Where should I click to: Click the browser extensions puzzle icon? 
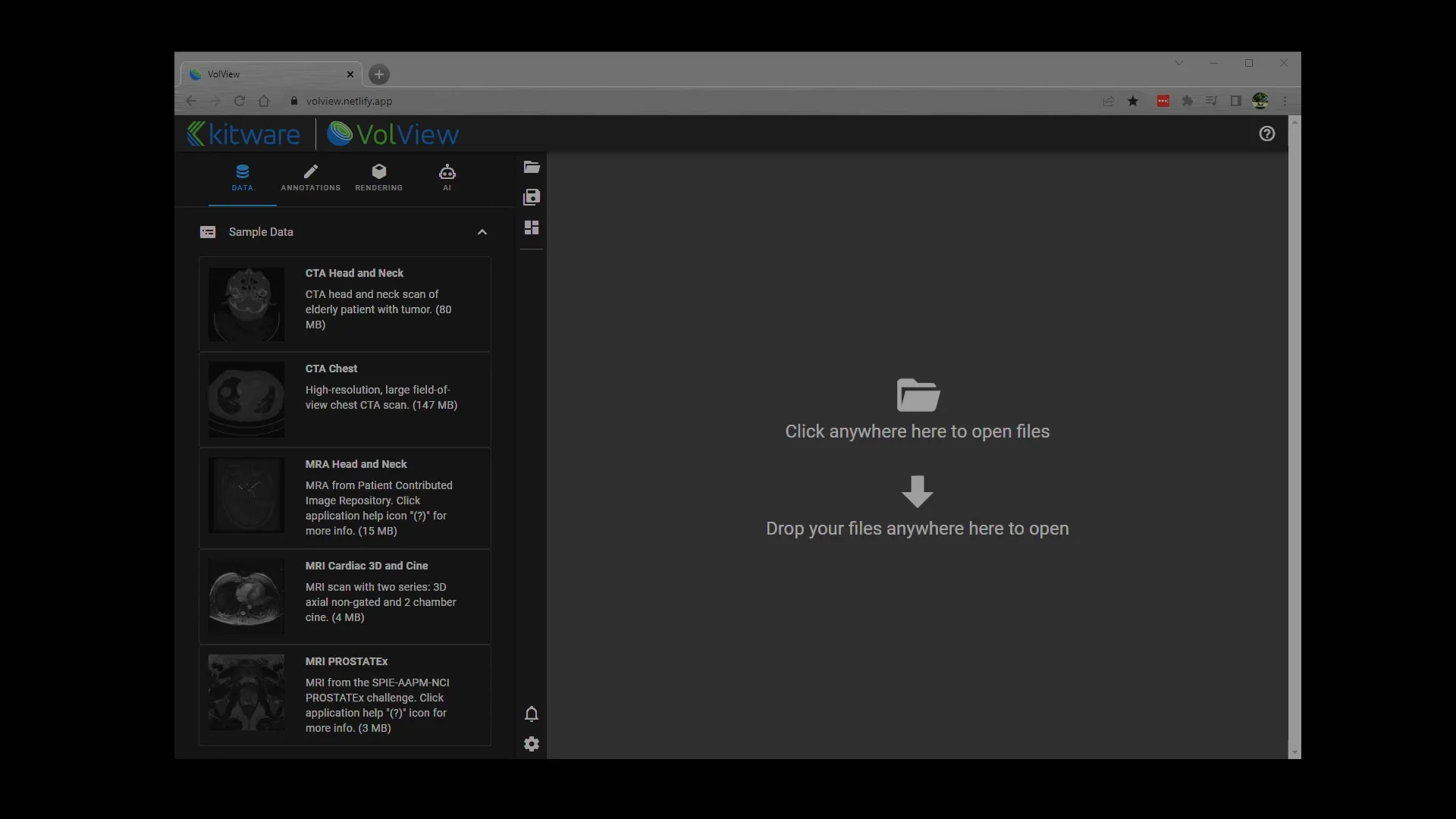(x=1188, y=101)
